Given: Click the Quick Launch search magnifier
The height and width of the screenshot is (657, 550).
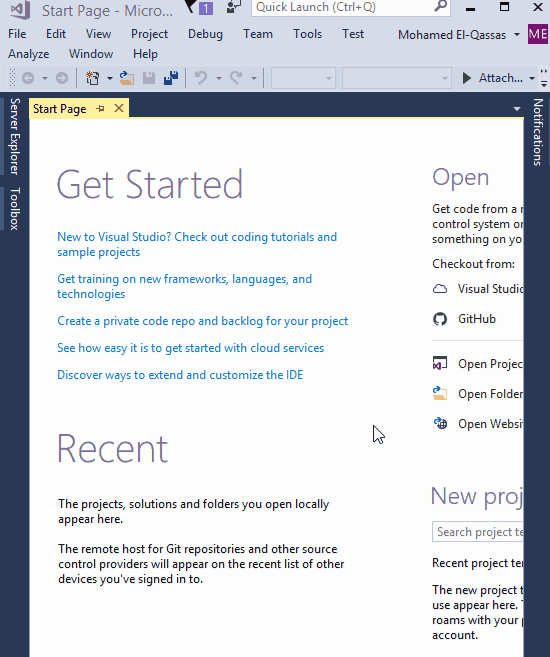Looking at the screenshot, I should click(440, 7).
